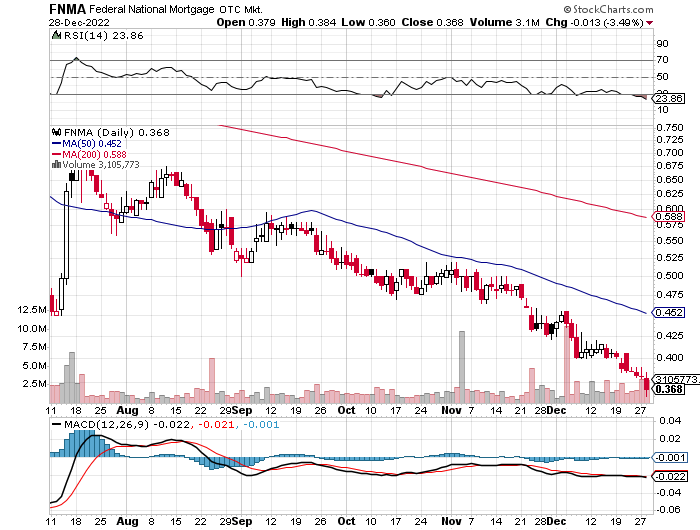Click 'Aug' on the MACD panel date axis
Viewport: 700px width, 530px height.
pos(127,521)
